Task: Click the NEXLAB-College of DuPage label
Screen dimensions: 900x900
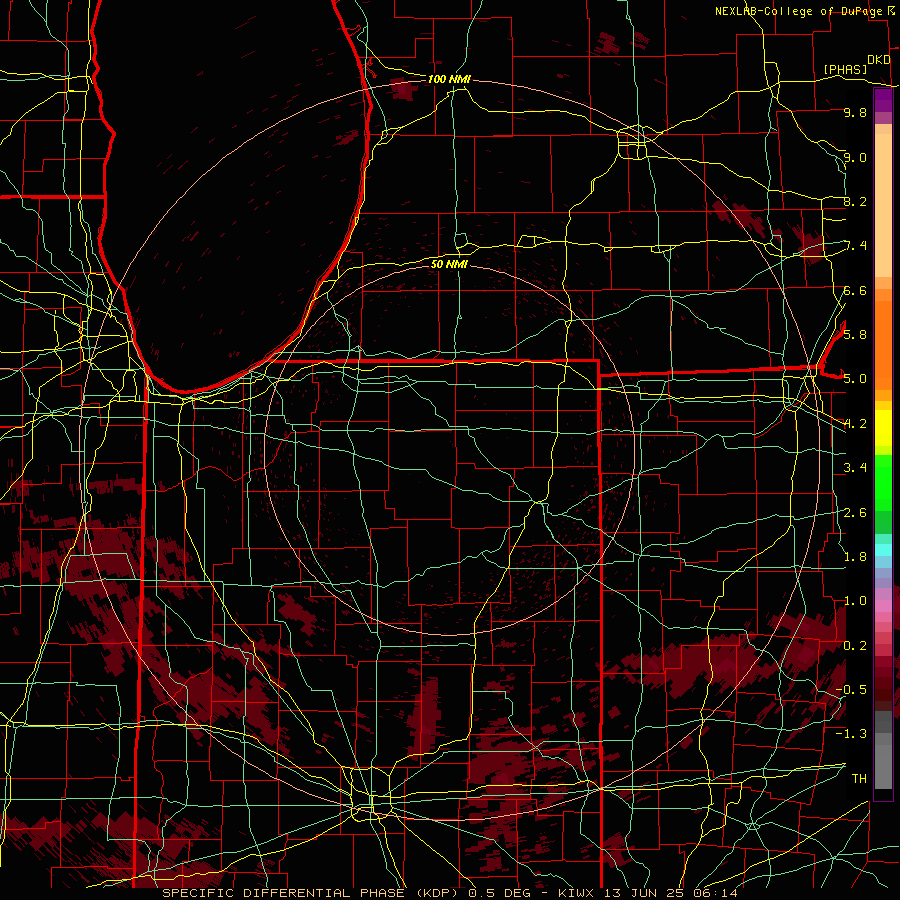Action: click(798, 11)
